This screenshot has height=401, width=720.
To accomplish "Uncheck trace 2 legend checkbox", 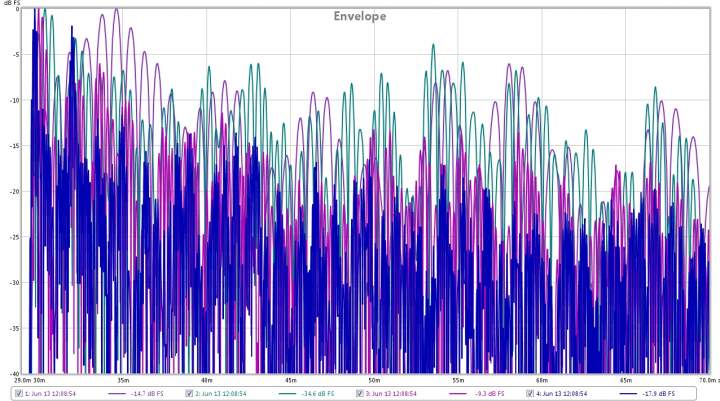I will (x=189, y=393).
